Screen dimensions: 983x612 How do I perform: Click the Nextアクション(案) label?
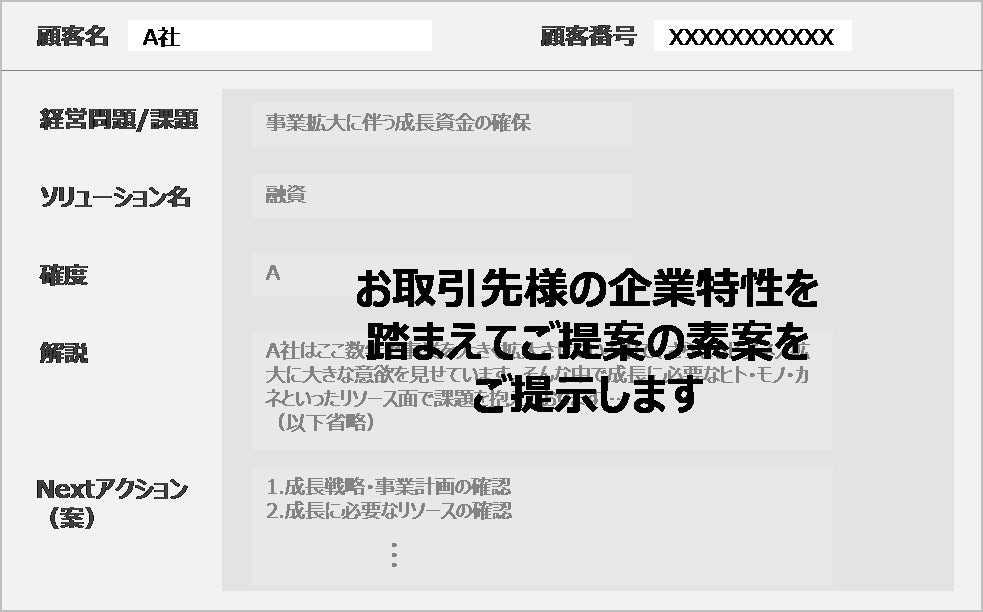112,504
